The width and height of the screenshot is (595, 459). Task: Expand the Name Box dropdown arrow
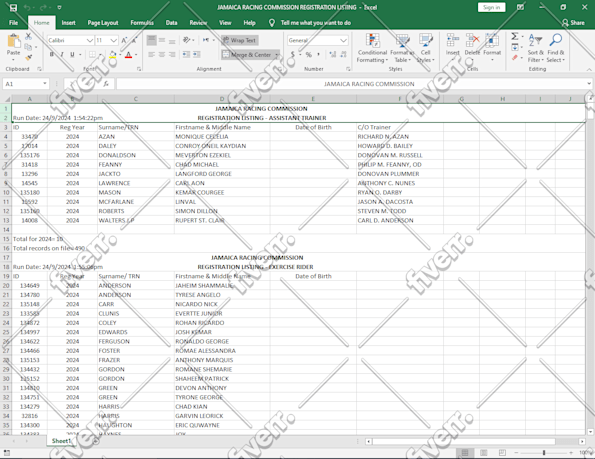(x=45, y=84)
